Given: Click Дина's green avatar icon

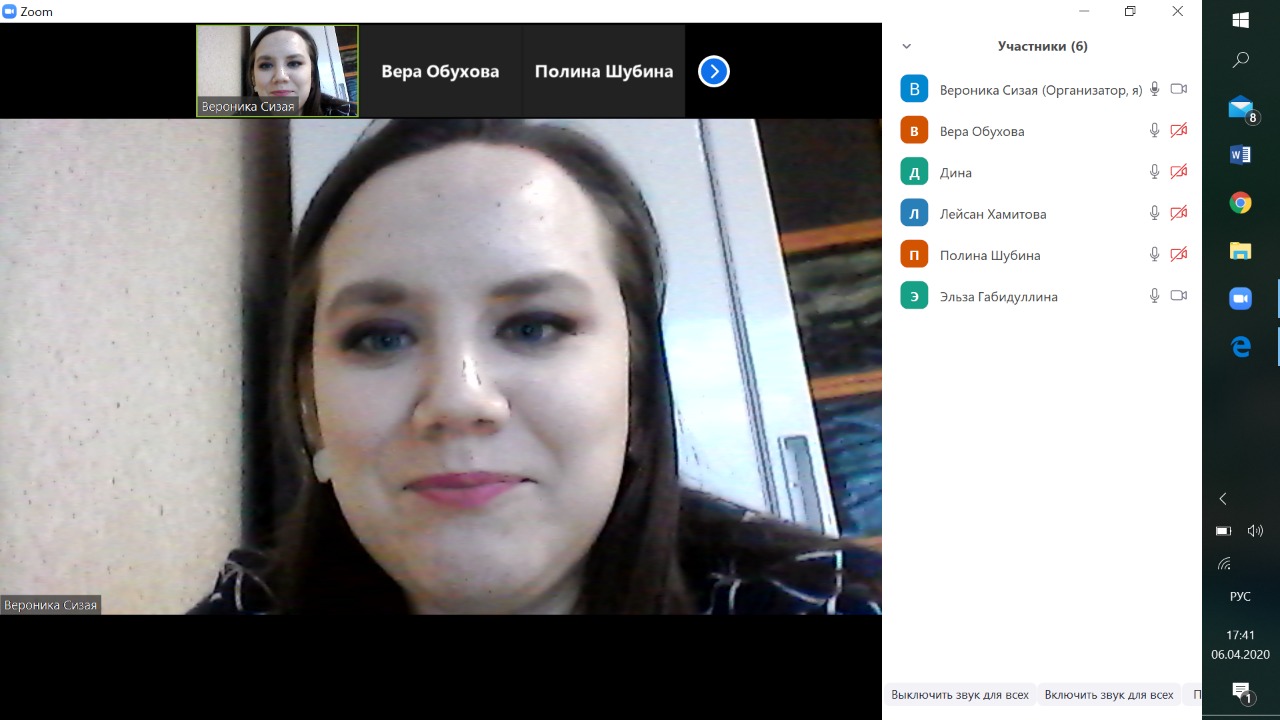Looking at the screenshot, I should [914, 172].
